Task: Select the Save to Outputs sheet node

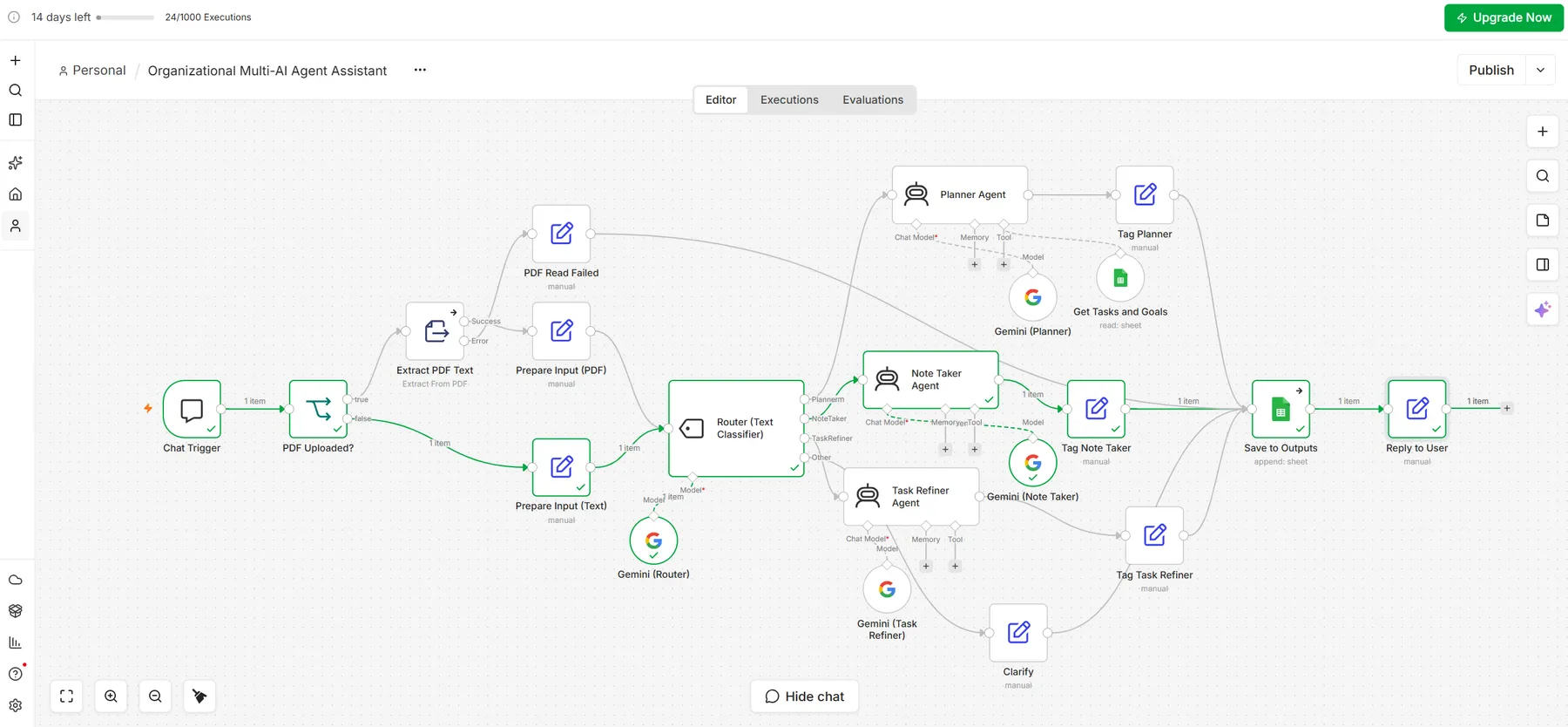Action: point(1281,409)
